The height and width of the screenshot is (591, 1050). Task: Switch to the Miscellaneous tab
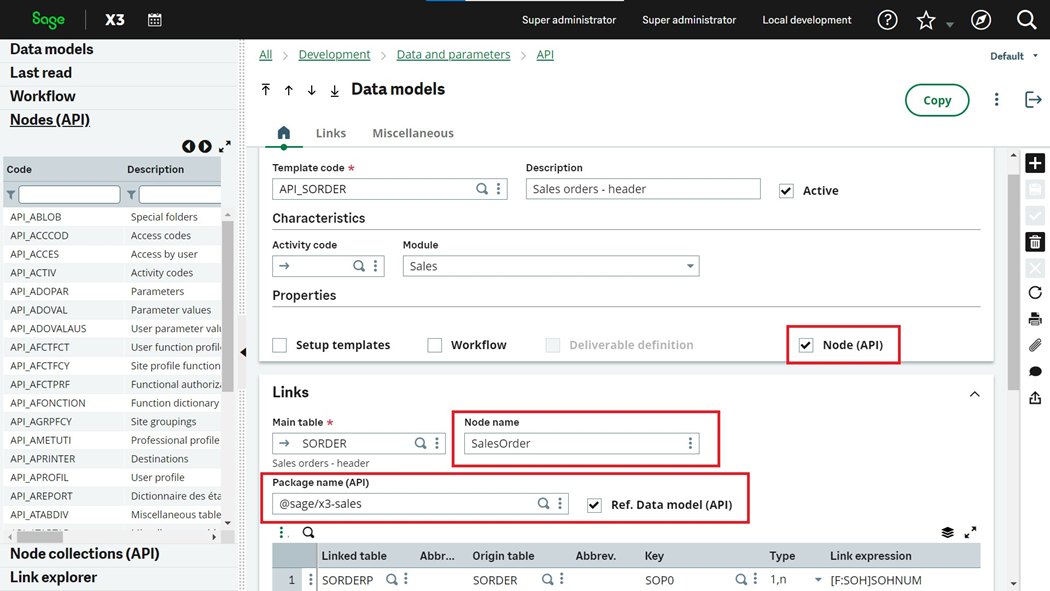(412, 133)
